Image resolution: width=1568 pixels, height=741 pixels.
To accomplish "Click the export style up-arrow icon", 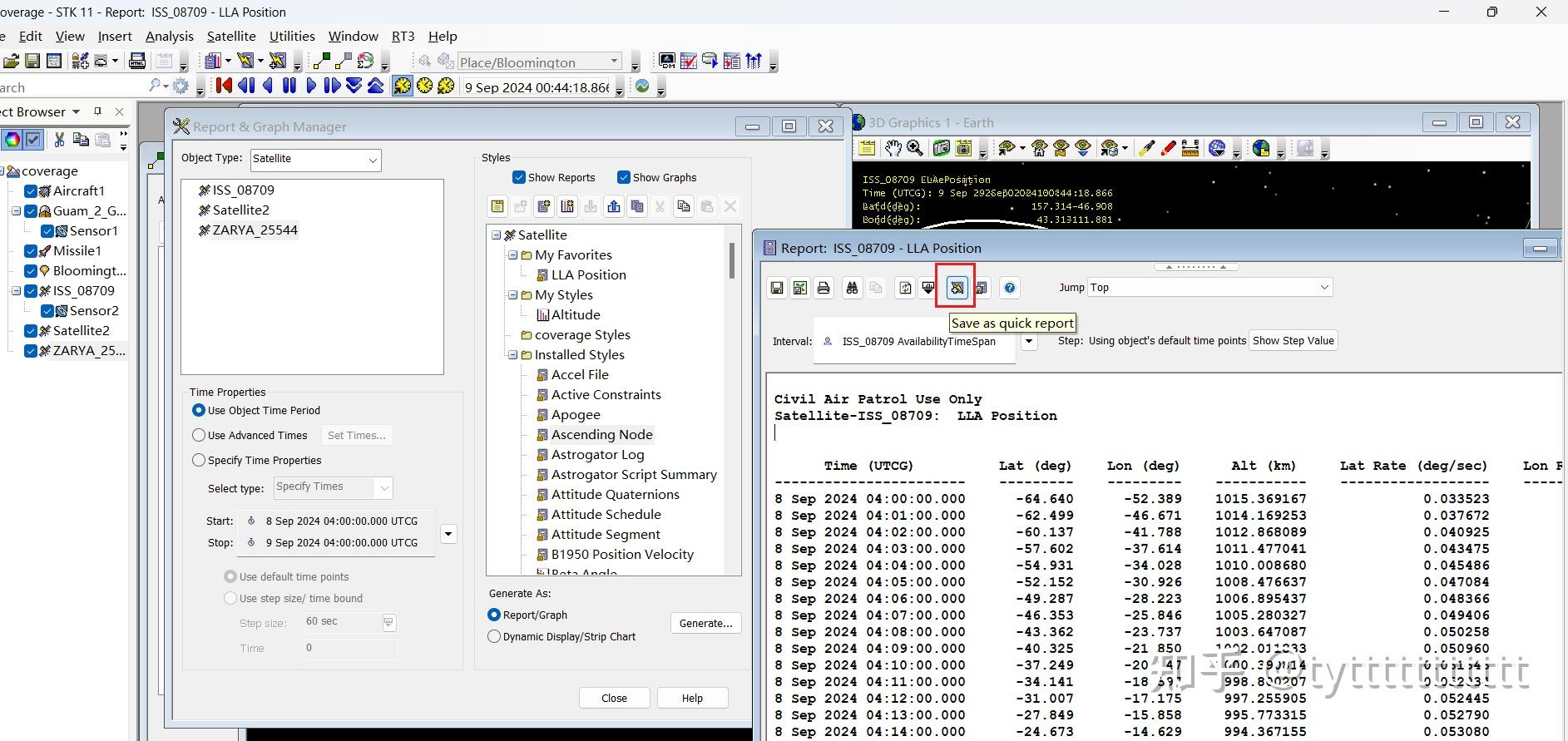I will (614, 206).
